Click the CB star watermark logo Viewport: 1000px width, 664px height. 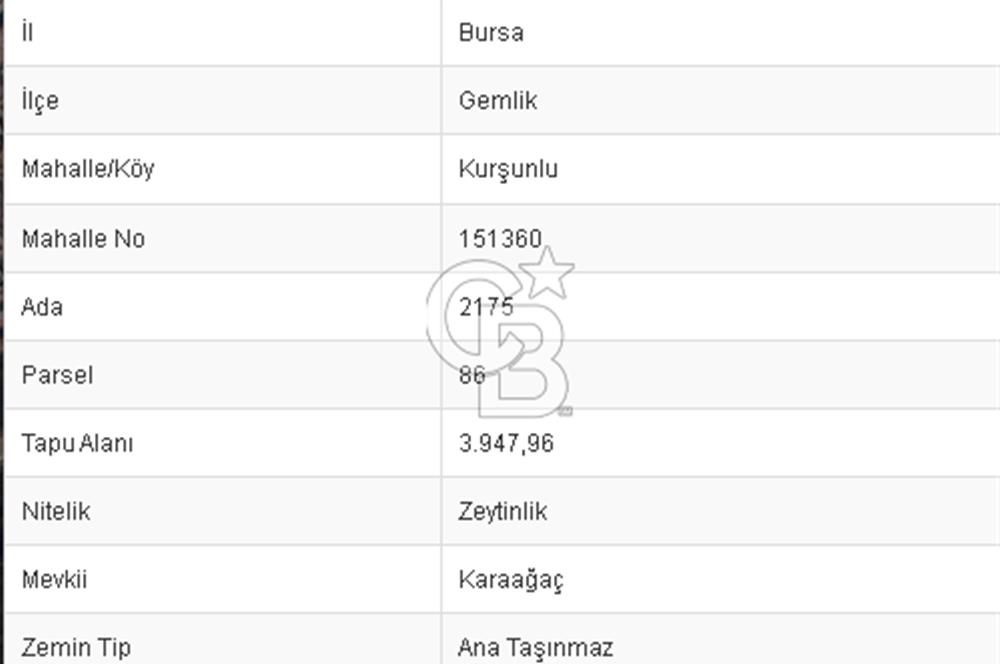pyautogui.click(x=502, y=335)
